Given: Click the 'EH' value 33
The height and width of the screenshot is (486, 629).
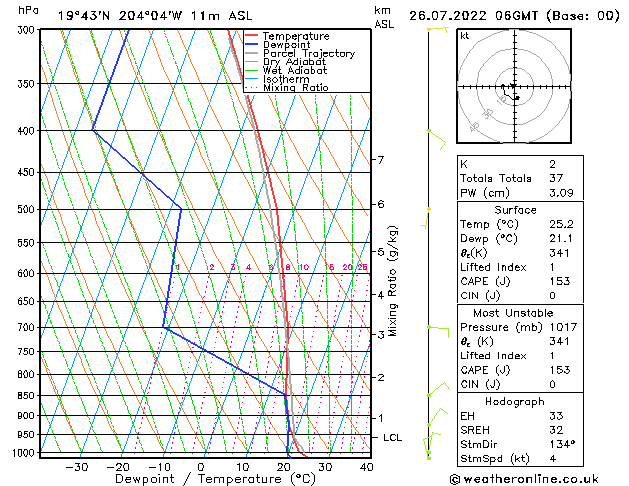Looking at the screenshot, I should coord(556,416).
